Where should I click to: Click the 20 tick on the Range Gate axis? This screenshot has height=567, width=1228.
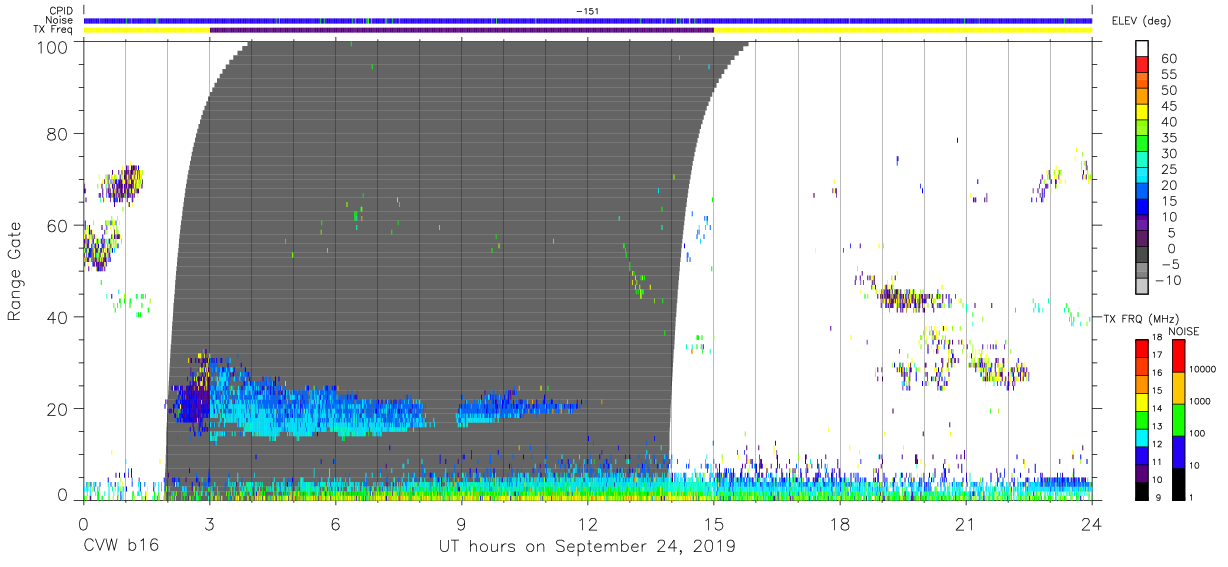point(57,408)
